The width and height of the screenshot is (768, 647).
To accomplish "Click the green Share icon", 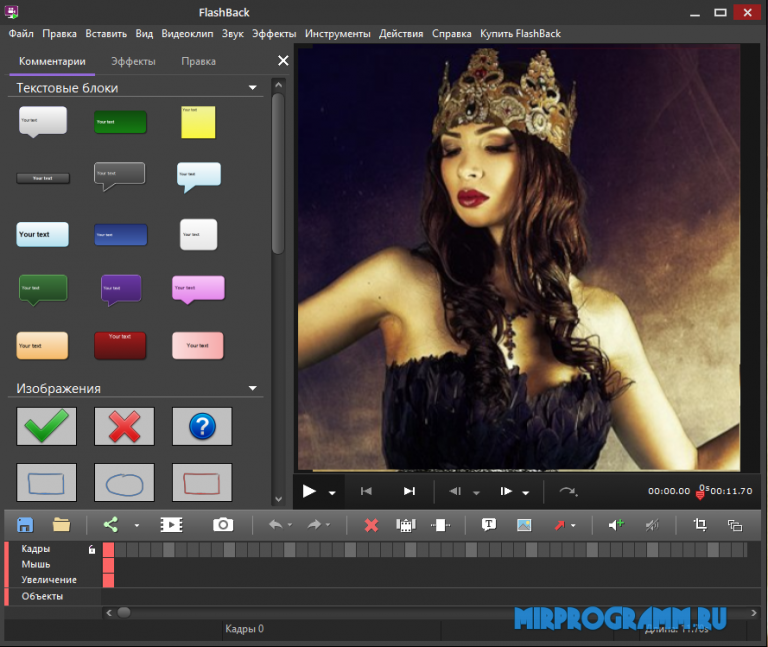I will (110, 524).
